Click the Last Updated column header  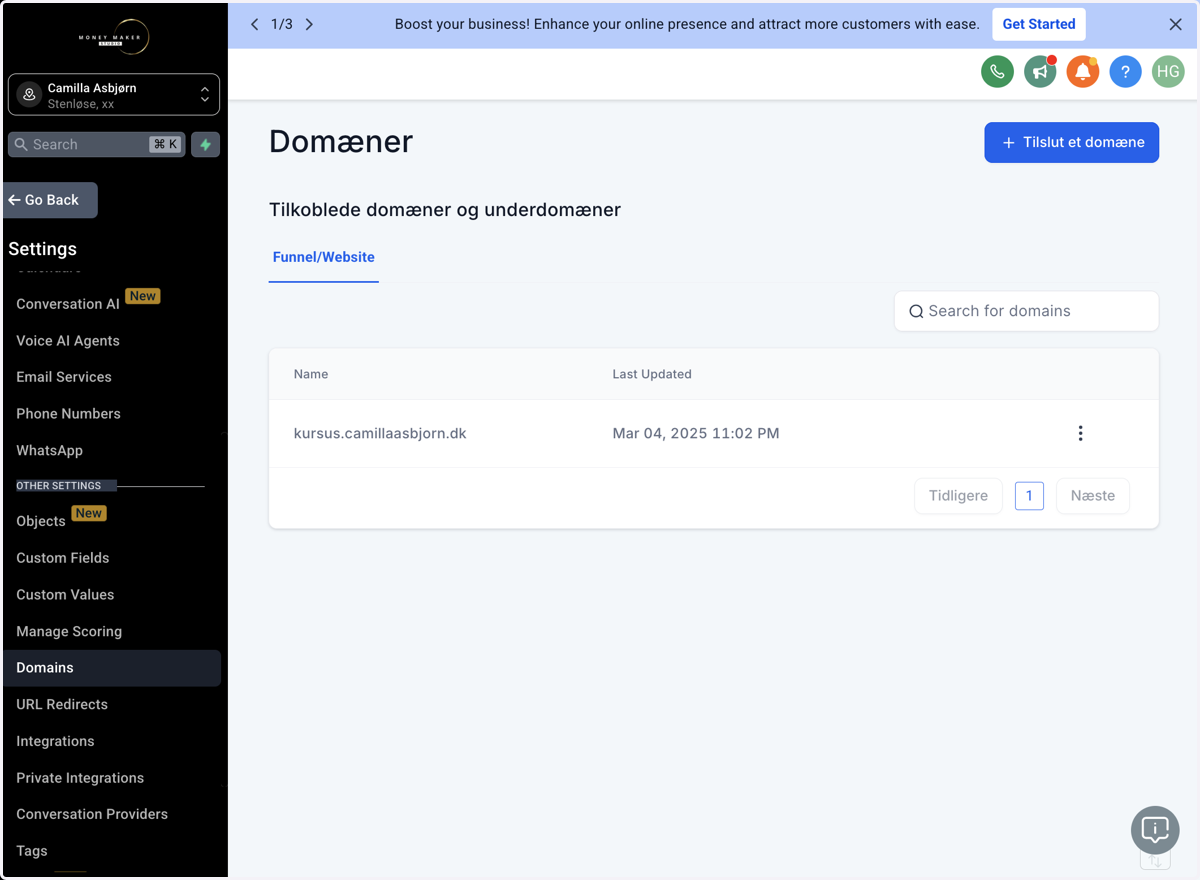pyautogui.click(x=652, y=374)
